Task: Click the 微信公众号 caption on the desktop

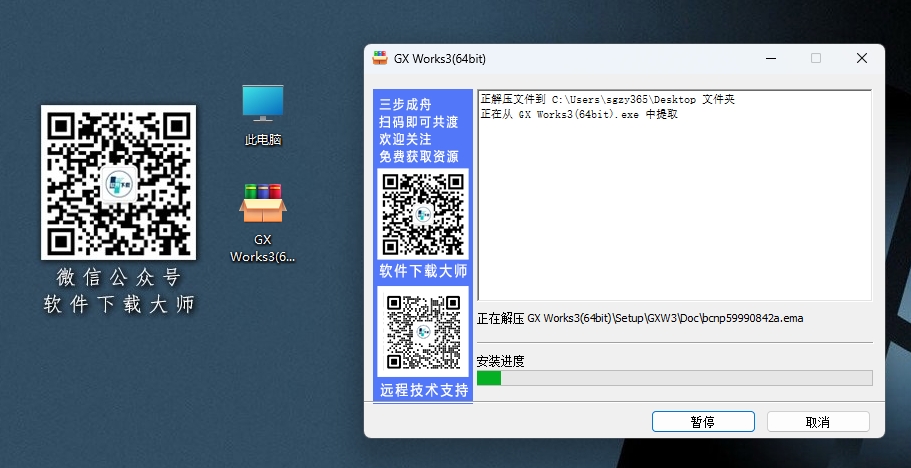Action: point(119,278)
